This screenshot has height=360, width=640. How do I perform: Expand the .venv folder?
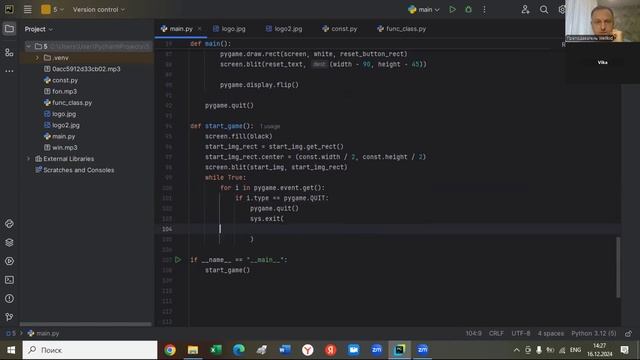click(37, 58)
